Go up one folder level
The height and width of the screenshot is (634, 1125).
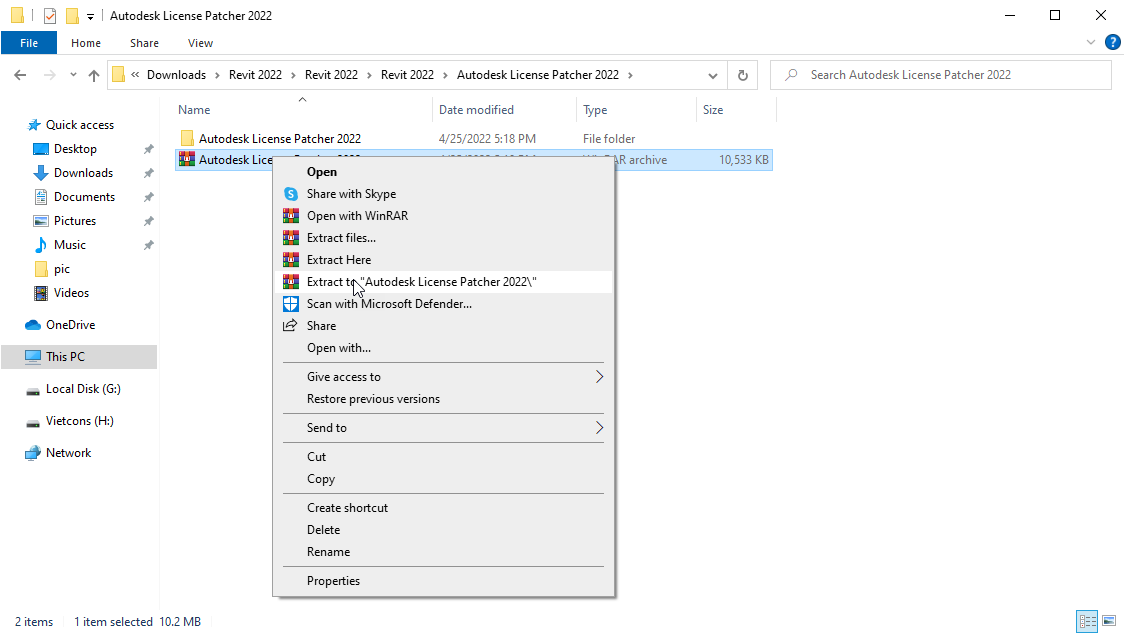coord(93,75)
